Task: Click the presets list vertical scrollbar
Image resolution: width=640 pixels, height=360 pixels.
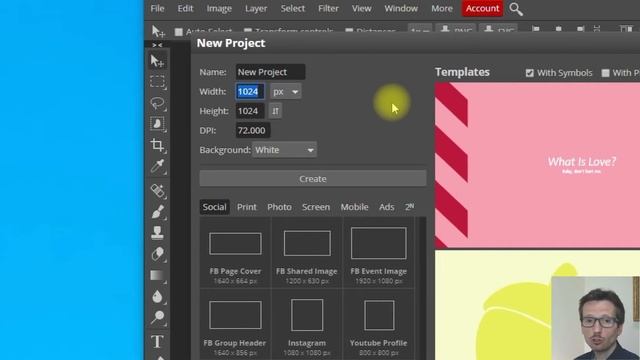Action: pyautogui.click(x=422, y=288)
